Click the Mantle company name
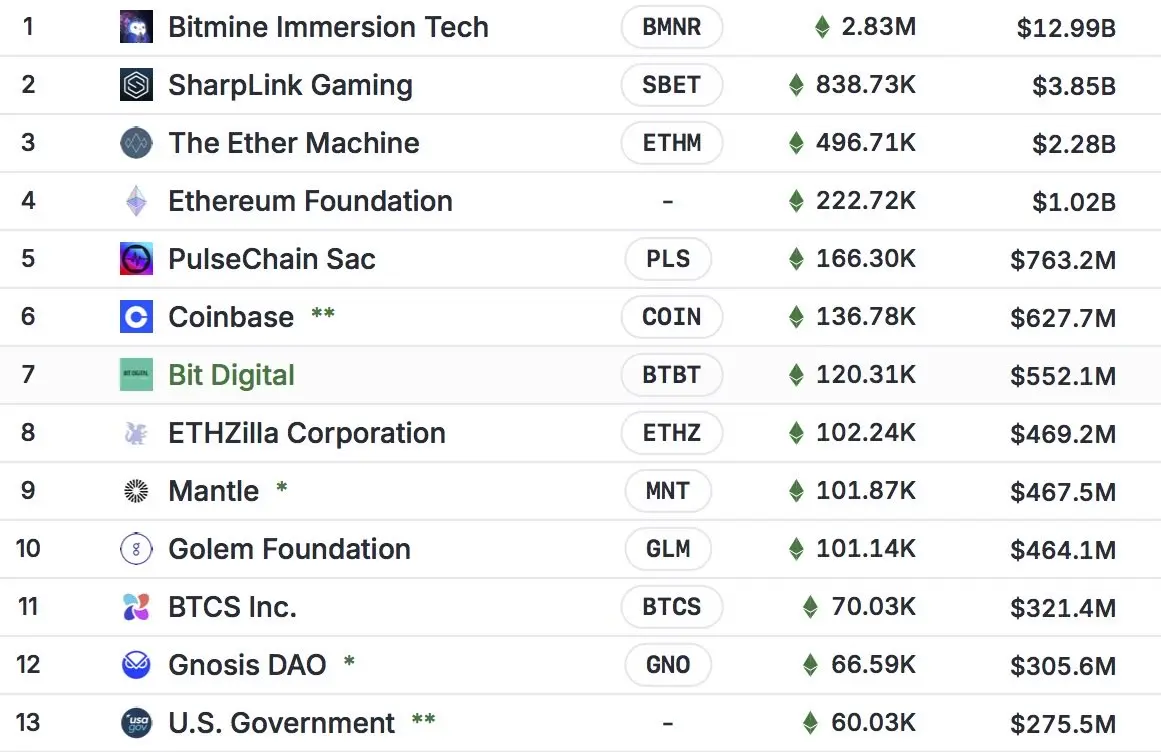This screenshot has width=1161, height=752. tap(213, 491)
